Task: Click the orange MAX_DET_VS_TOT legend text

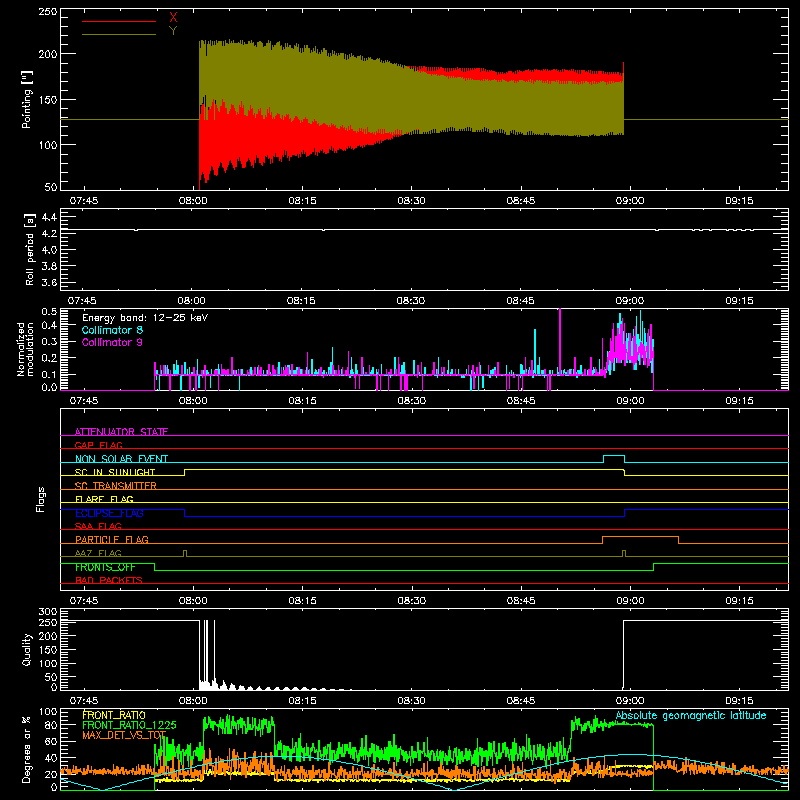Action: click(x=124, y=735)
